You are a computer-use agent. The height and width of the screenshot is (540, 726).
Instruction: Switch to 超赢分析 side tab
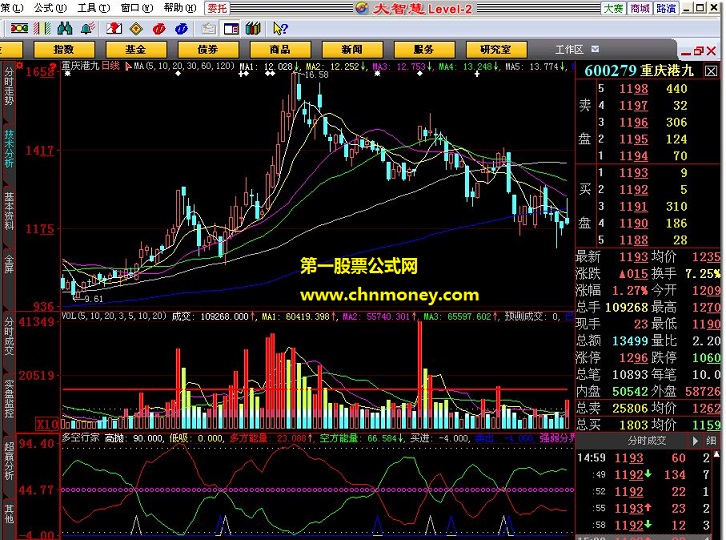[9, 461]
